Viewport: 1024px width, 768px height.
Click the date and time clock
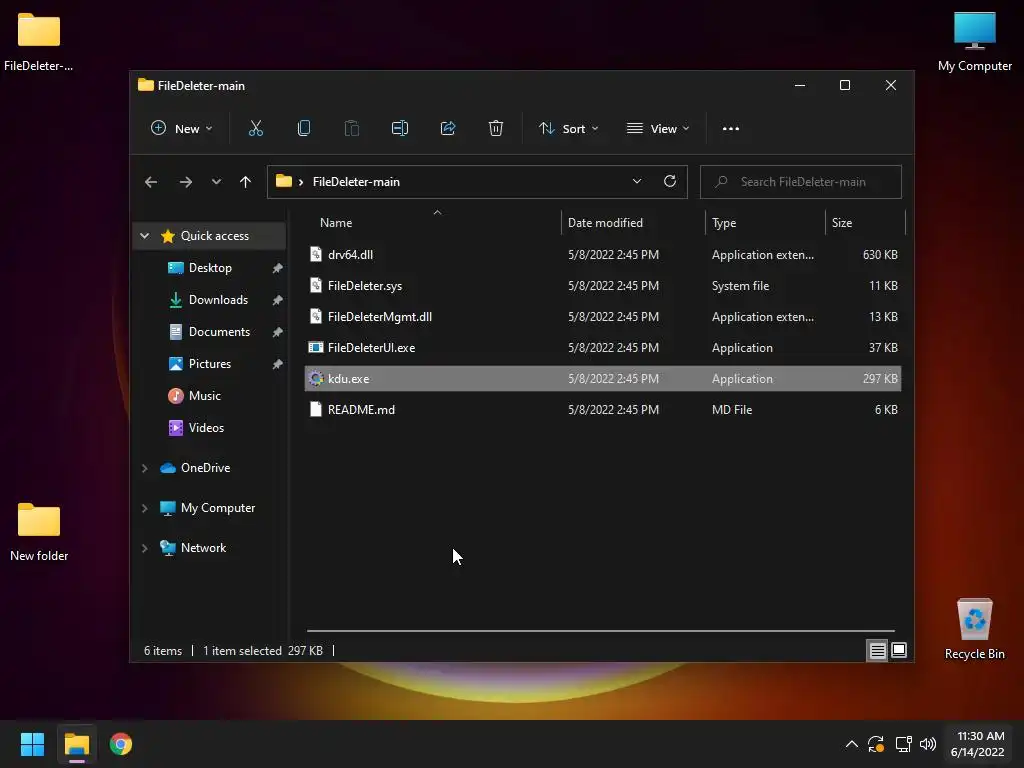pos(977,744)
